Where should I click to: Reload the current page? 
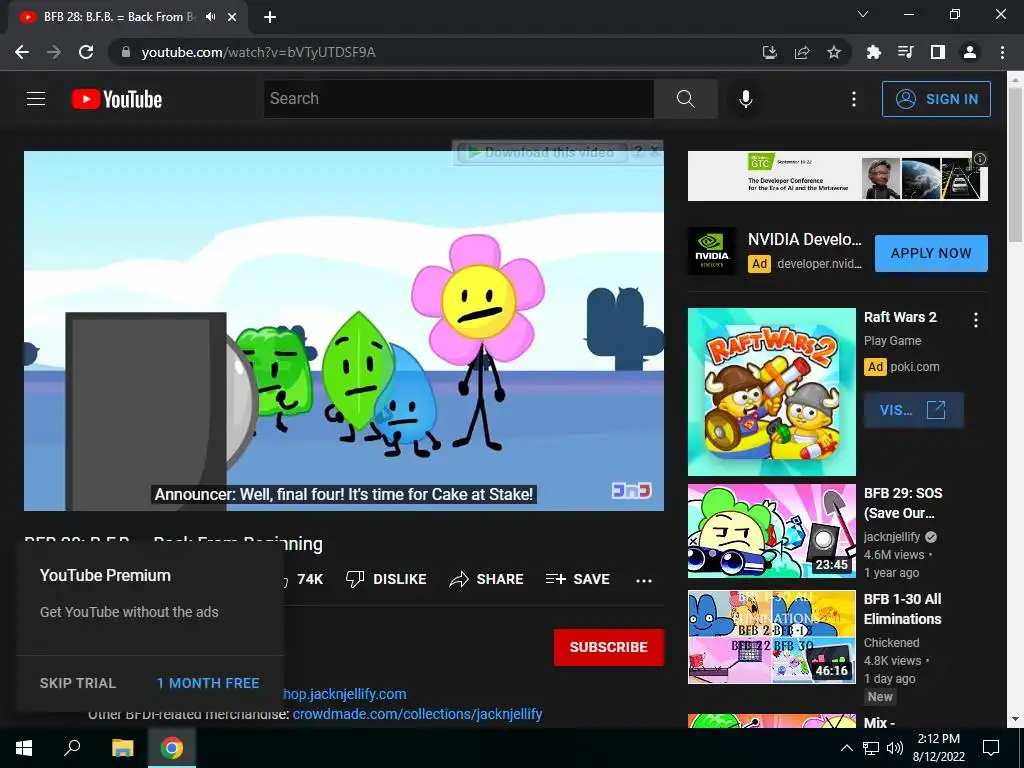tap(86, 52)
